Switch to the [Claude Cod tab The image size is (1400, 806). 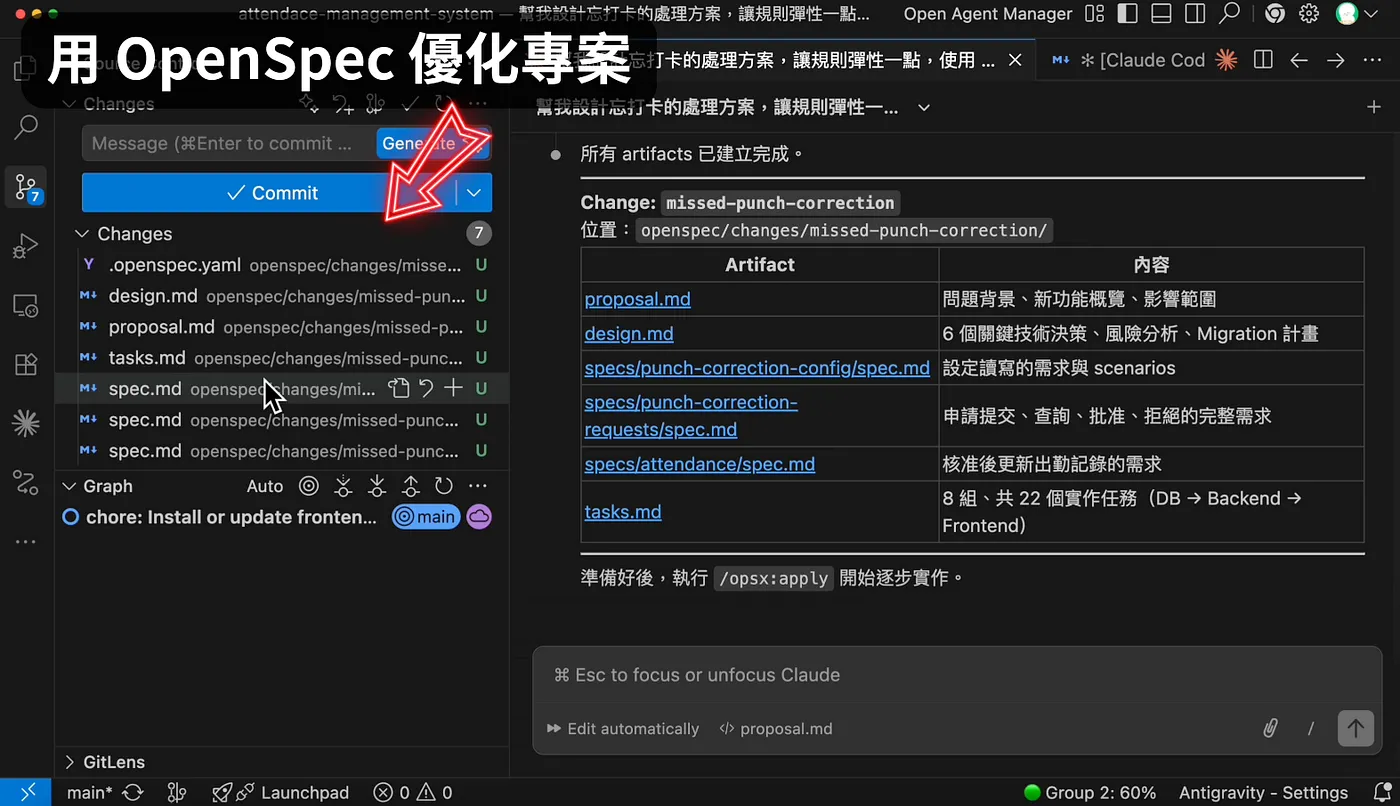pyautogui.click(x=1143, y=60)
